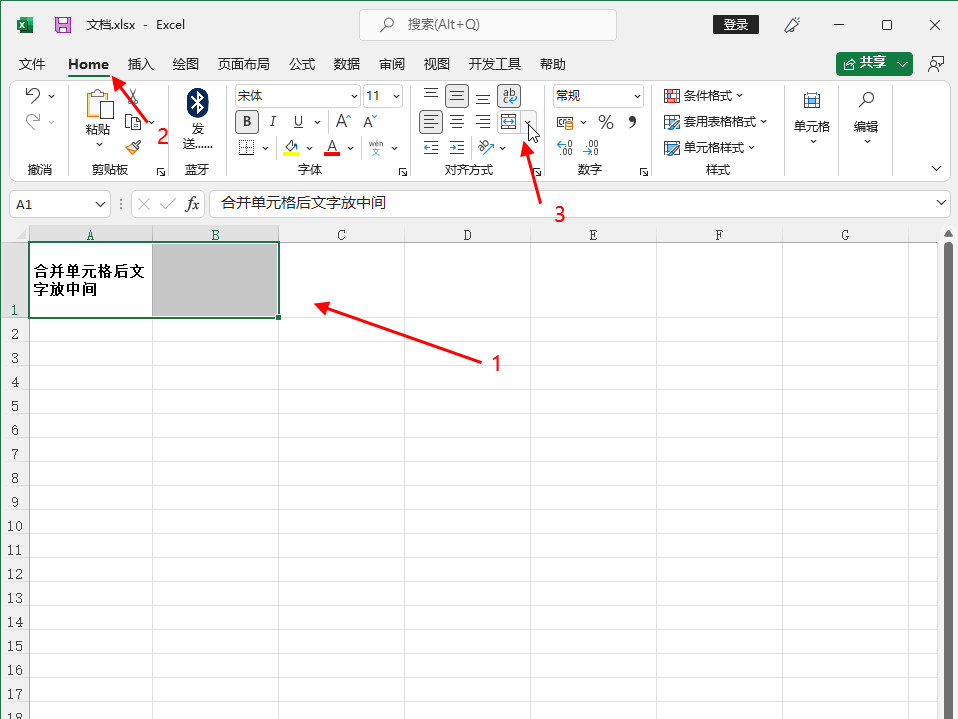Open the 条件格式 dropdown
Screen dimensions: 958x719
point(703,96)
